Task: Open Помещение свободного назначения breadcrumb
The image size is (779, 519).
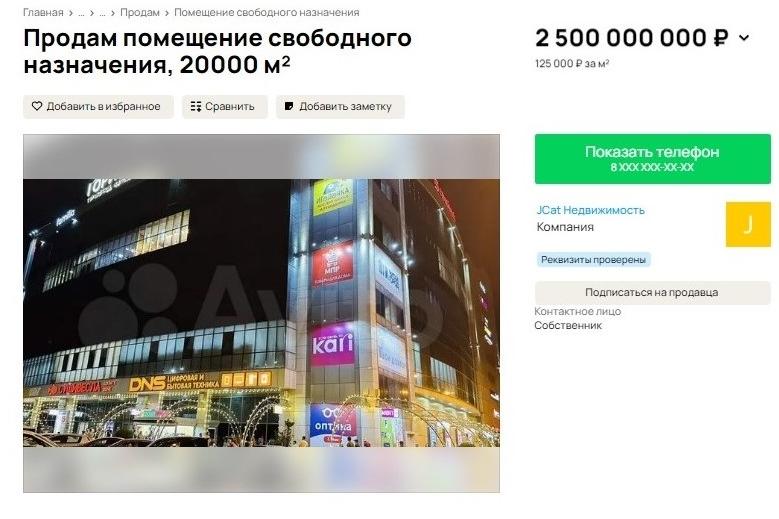Action: coord(266,12)
